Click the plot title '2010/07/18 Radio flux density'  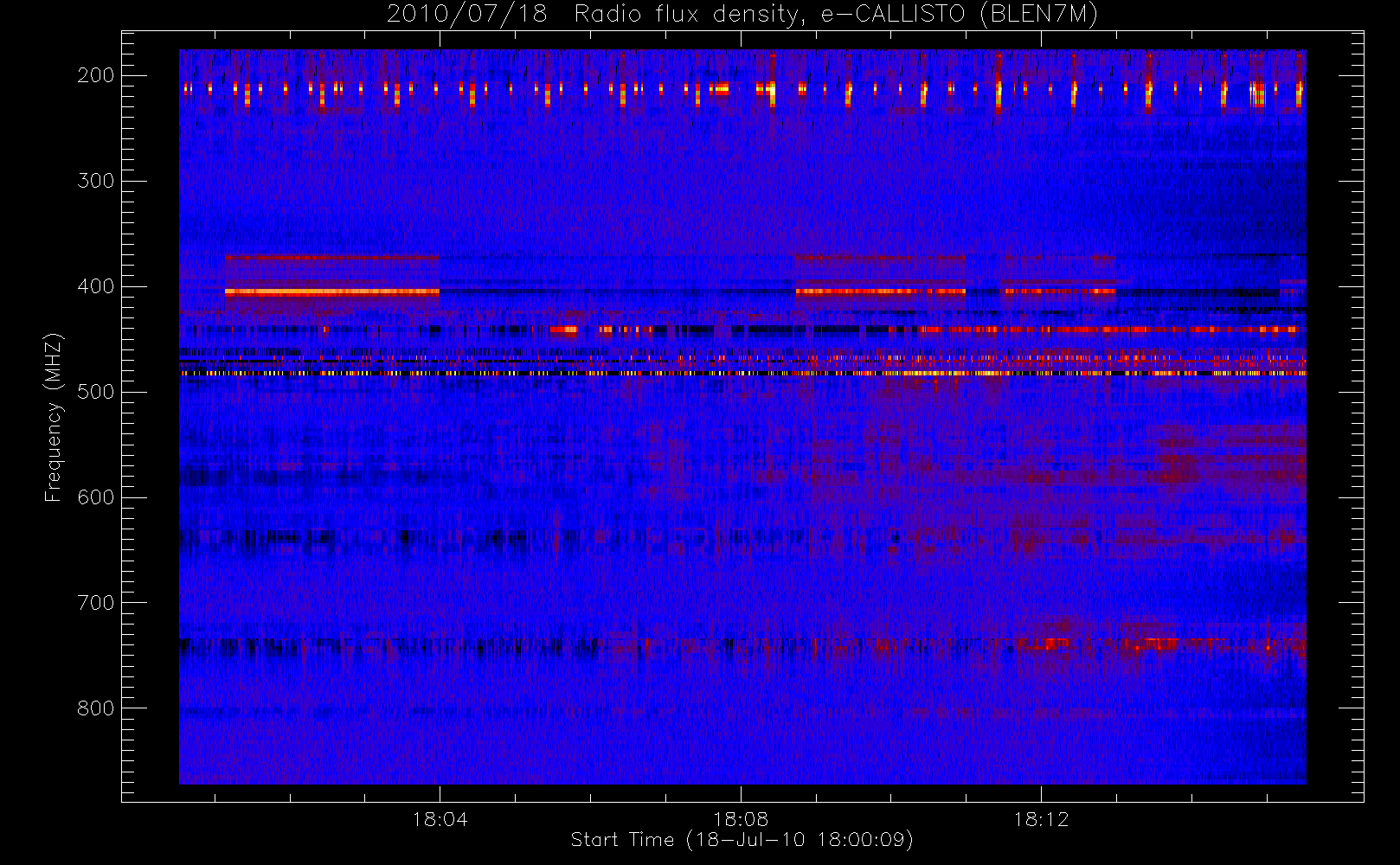pyautogui.click(x=742, y=15)
